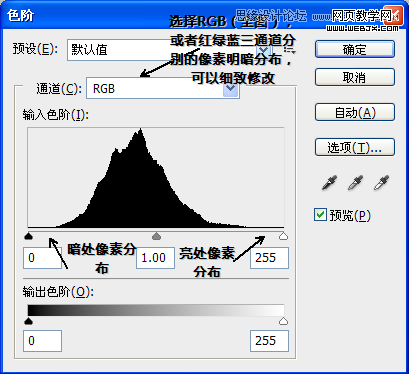Click output highlight value field 255

pos(269,341)
